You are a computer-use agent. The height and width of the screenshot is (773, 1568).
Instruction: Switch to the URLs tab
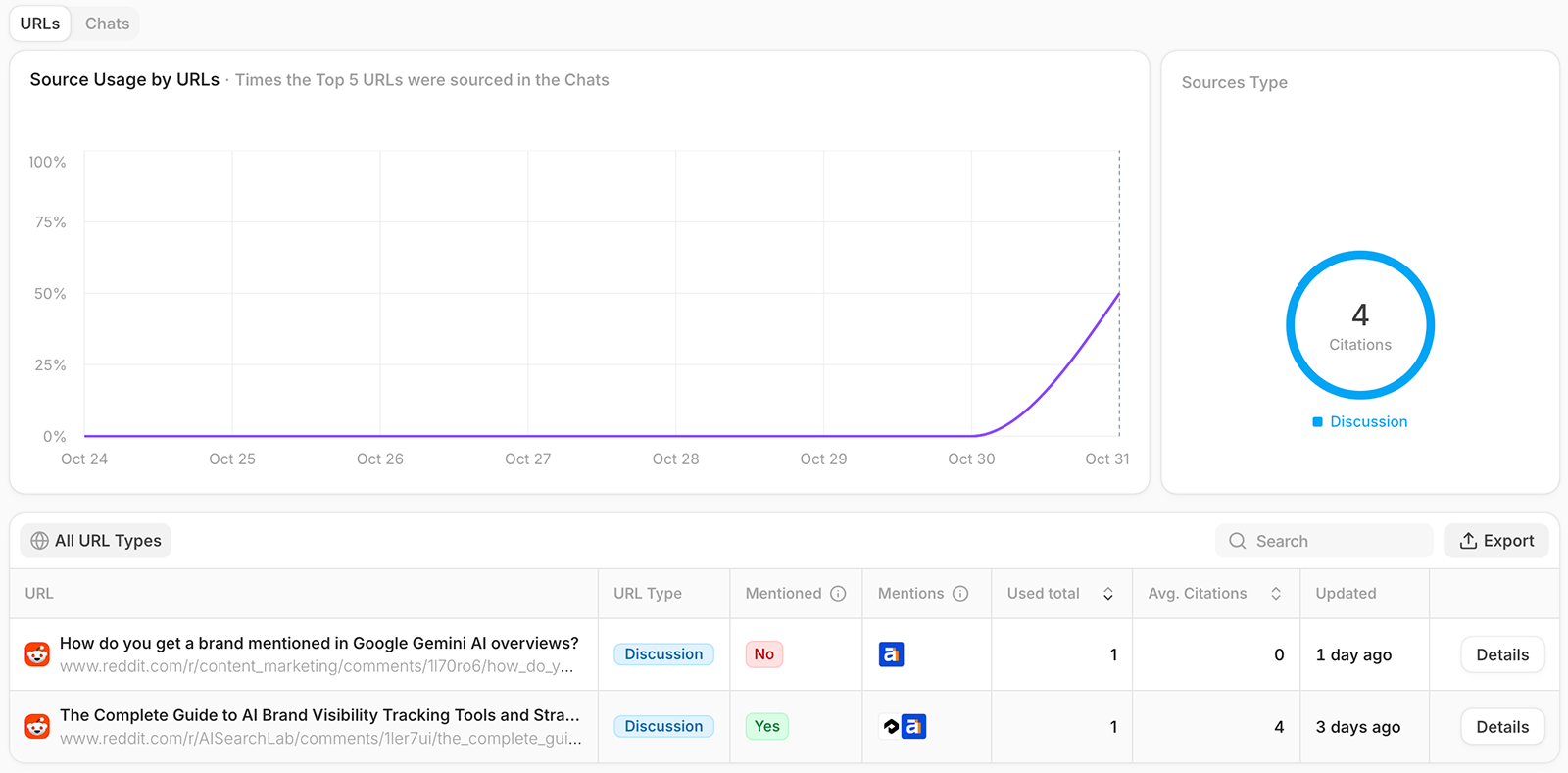pos(40,24)
